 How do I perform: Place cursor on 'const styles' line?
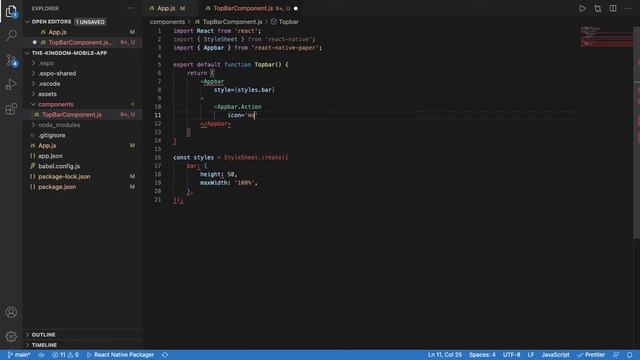pos(231,157)
